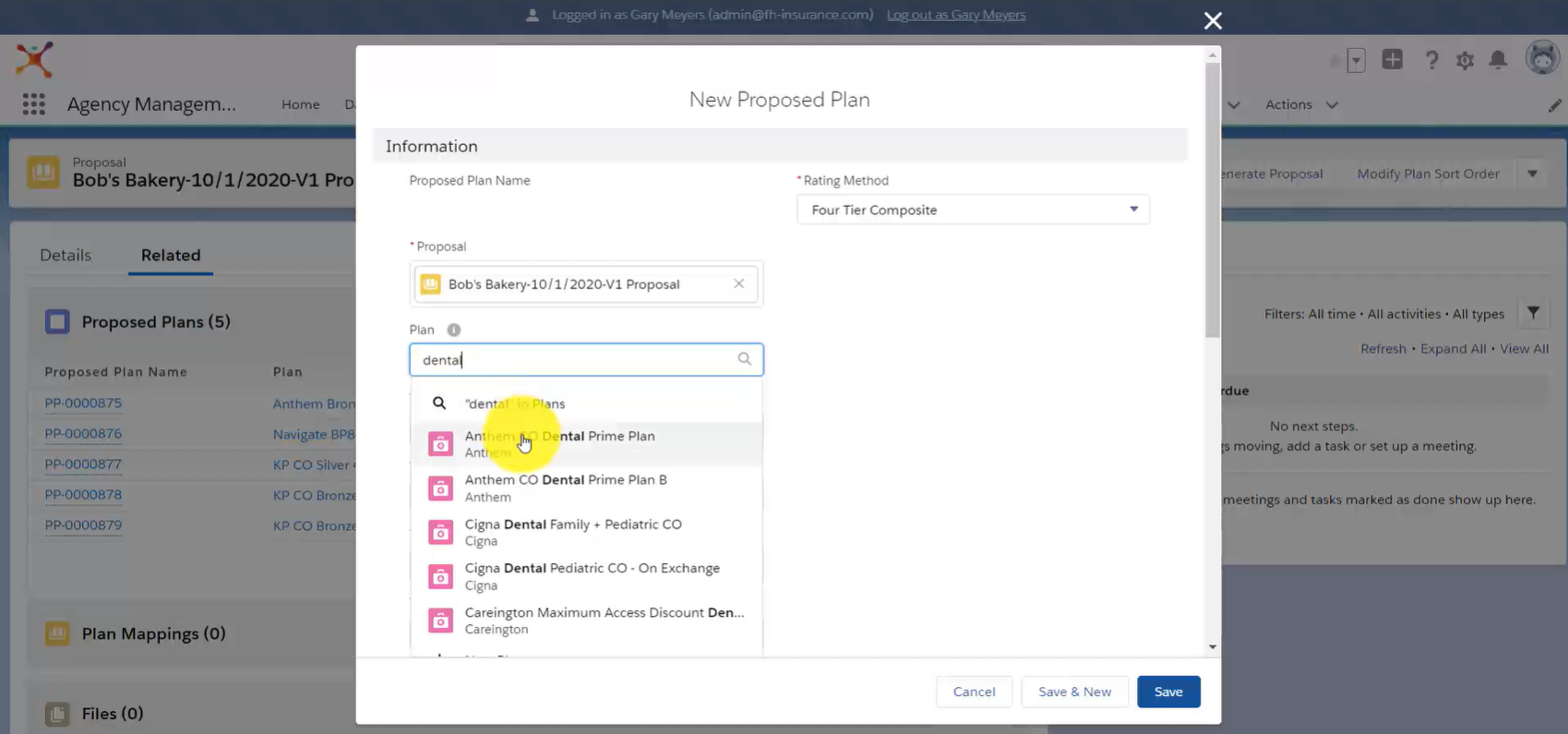Click the Anthem CO Dental Prime Plan B icon
The image size is (1568, 734).
point(440,488)
